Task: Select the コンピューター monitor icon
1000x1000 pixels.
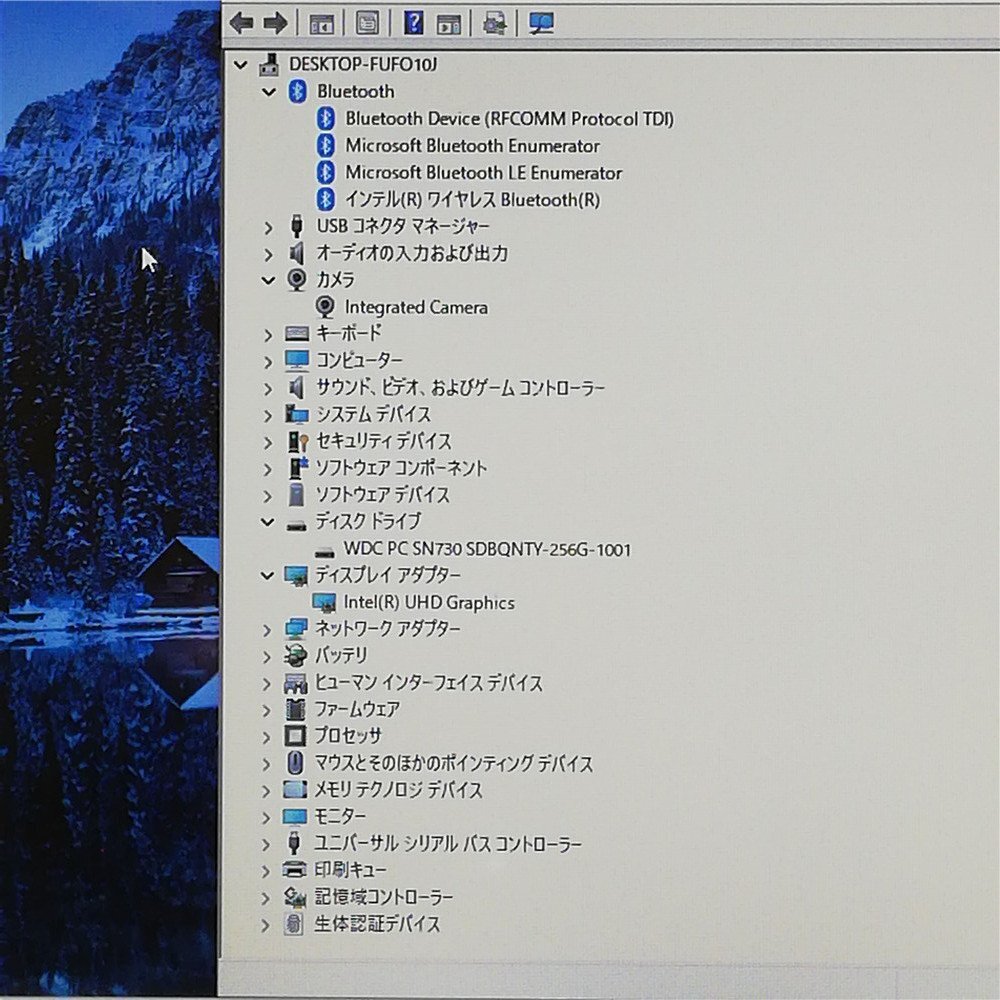Action: pos(297,360)
